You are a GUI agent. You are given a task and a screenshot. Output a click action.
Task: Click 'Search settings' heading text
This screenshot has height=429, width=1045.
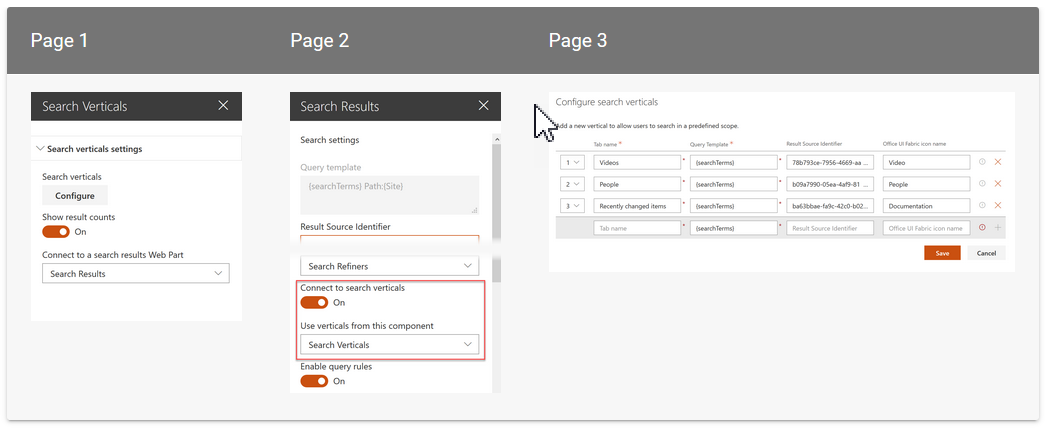[x=330, y=140]
